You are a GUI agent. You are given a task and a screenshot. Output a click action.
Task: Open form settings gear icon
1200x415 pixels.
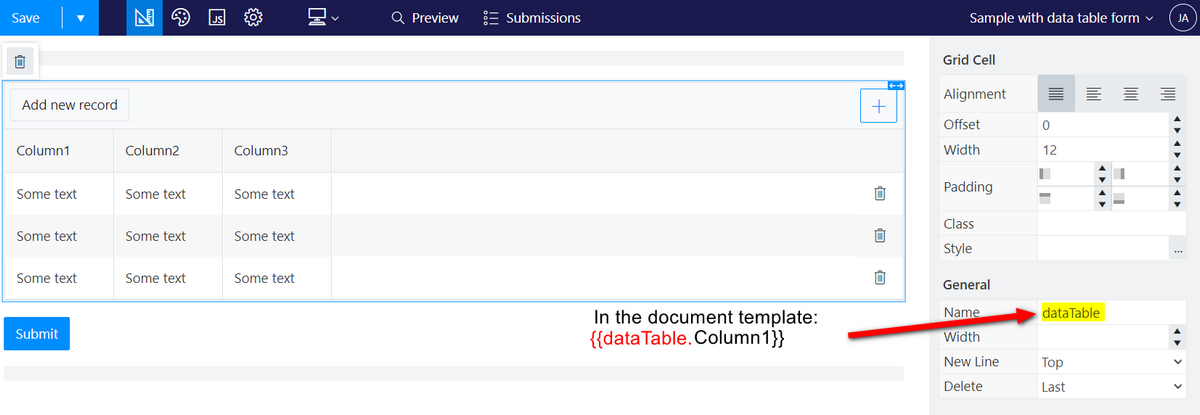[253, 18]
